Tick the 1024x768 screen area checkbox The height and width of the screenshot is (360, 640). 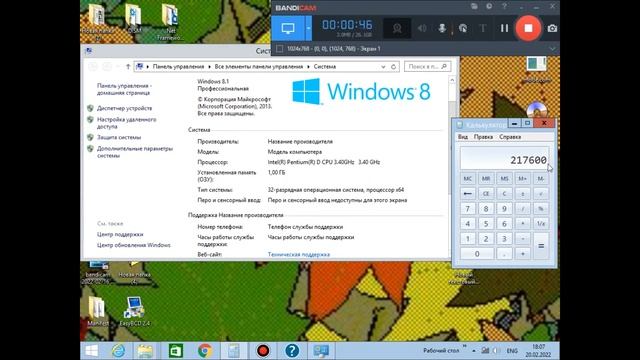click(280, 49)
